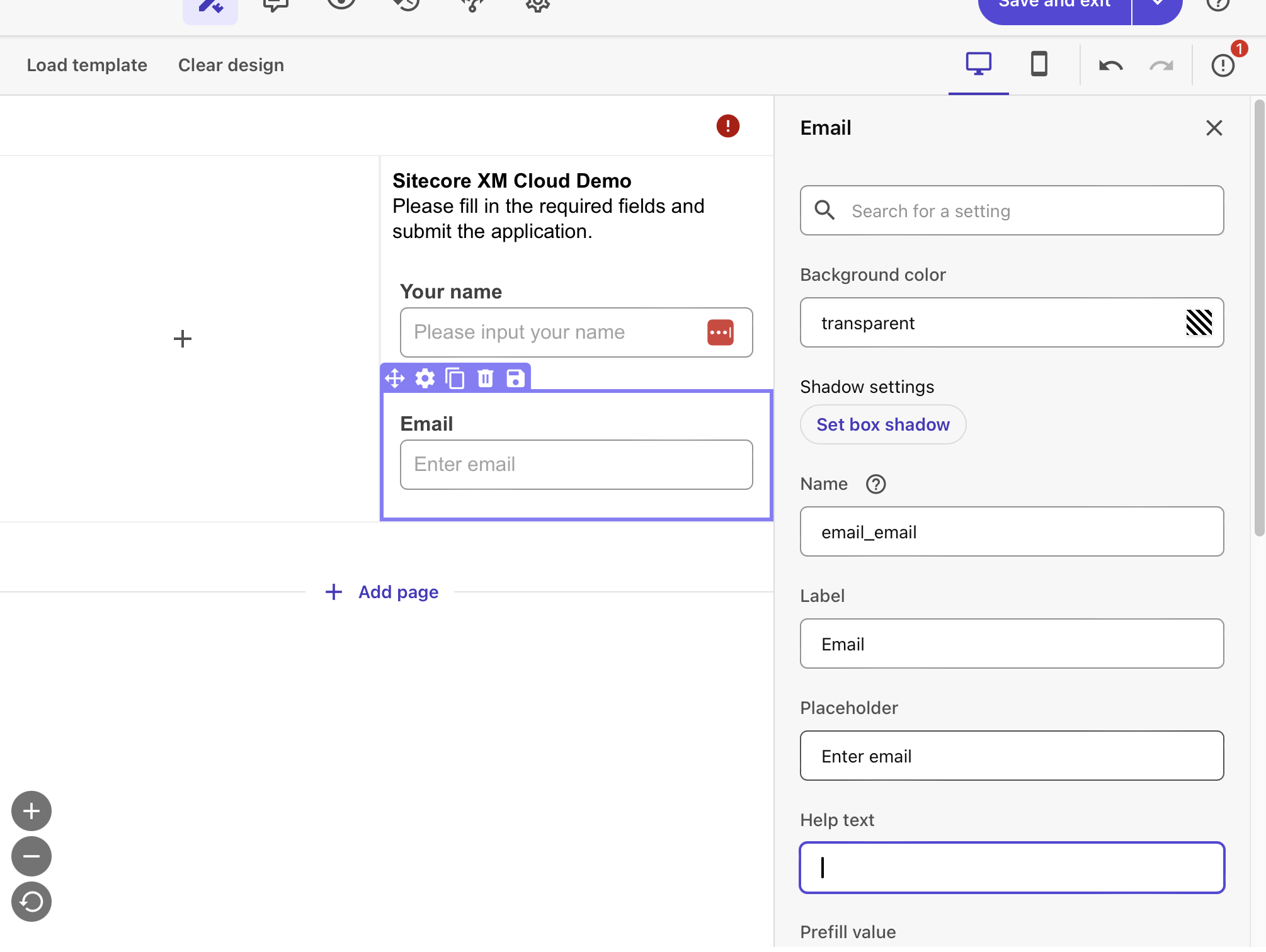The height and width of the screenshot is (952, 1266).
Task: Click the Save and exit button
Action: coord(1054,6)
